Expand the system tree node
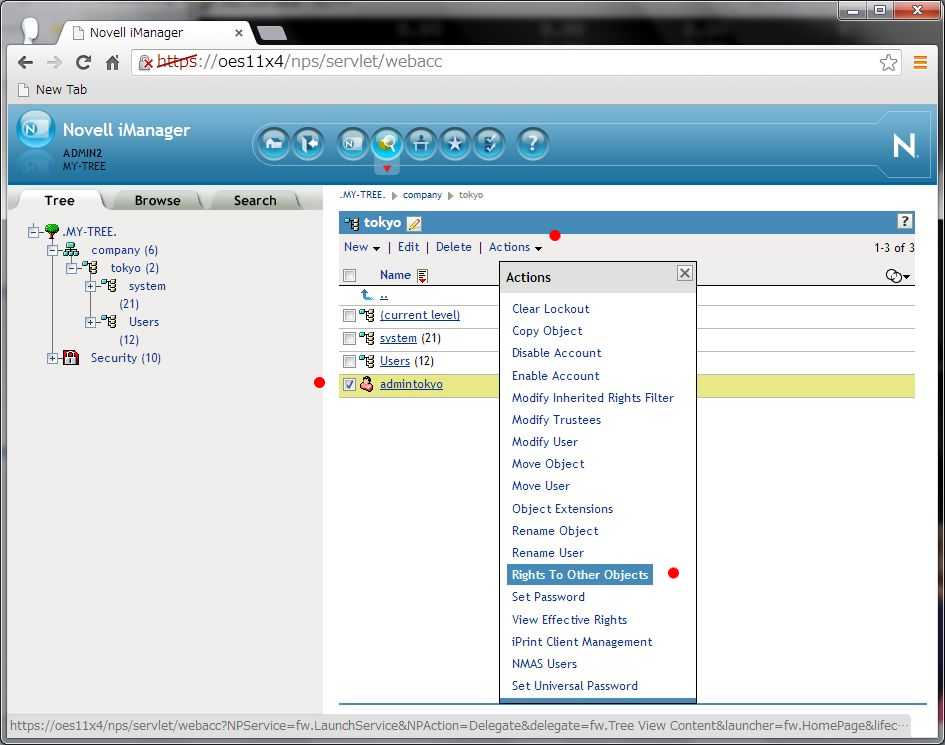The width and height of the screenshot is (945, 745). point(90,286)
